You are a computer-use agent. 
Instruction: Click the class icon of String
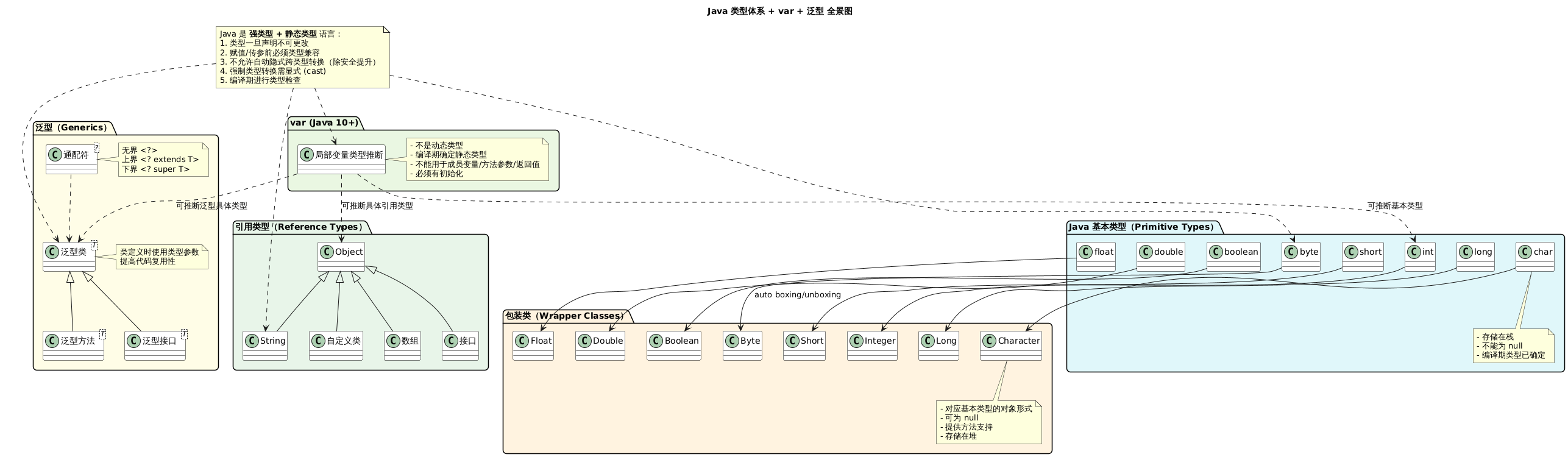(x=252, y=341)
